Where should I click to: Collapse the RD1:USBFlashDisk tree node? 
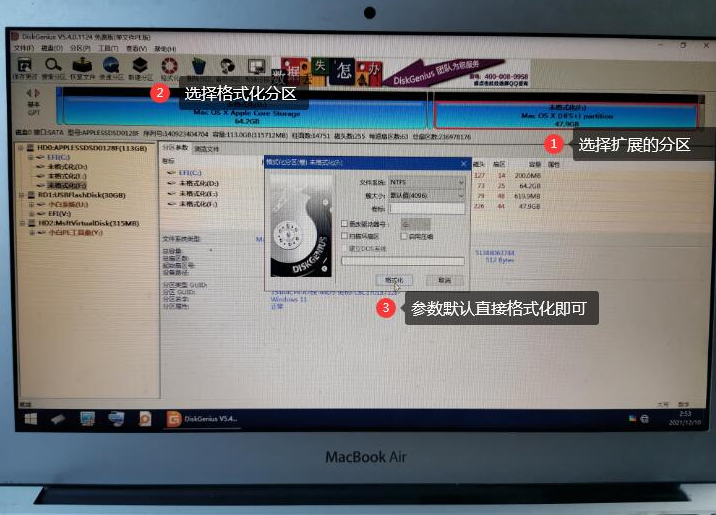[21, 195]
